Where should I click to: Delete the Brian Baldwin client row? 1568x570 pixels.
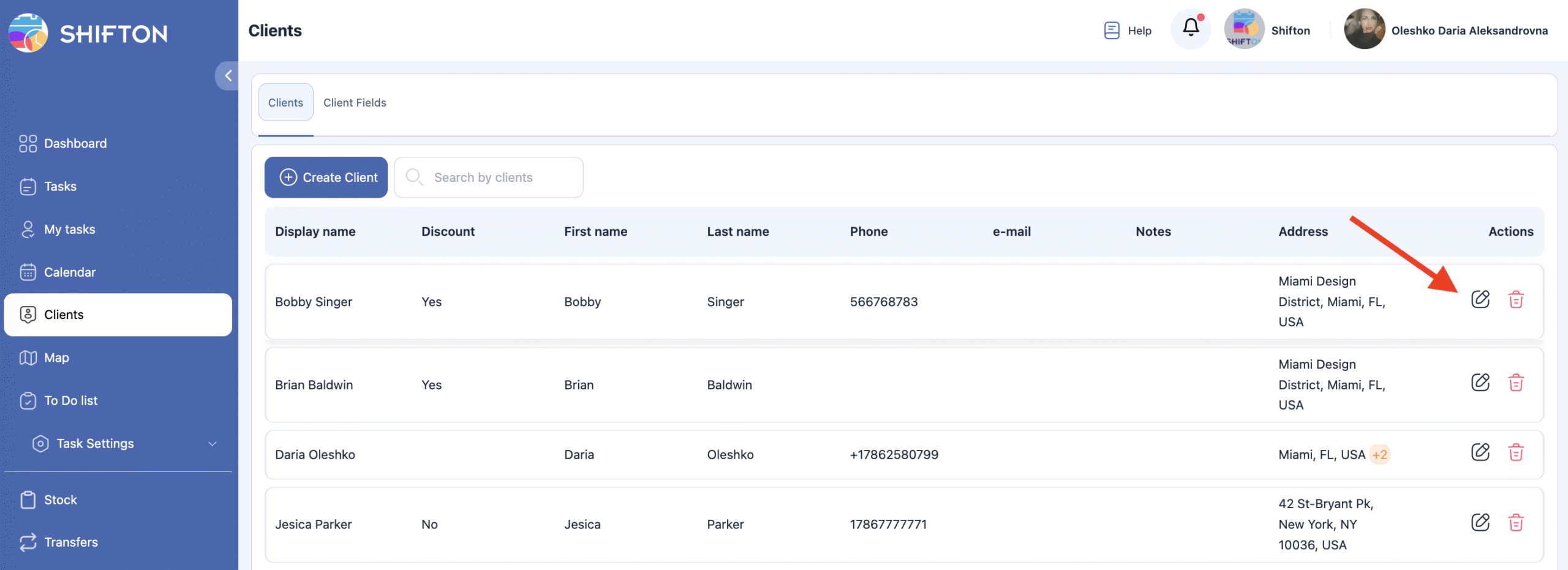[x=1515, y=383]
